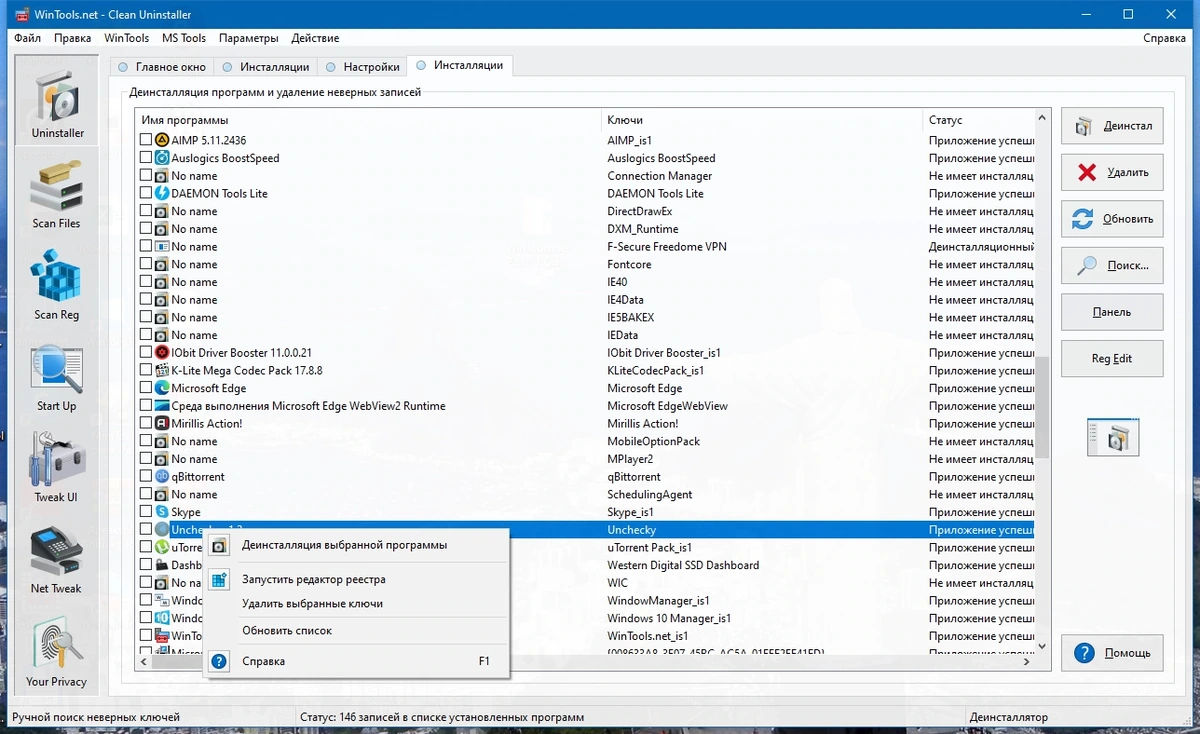Check the AIMP 5.11.2436 checkbox
This screenshot has width=1200, height=734.
pos(146,140)
